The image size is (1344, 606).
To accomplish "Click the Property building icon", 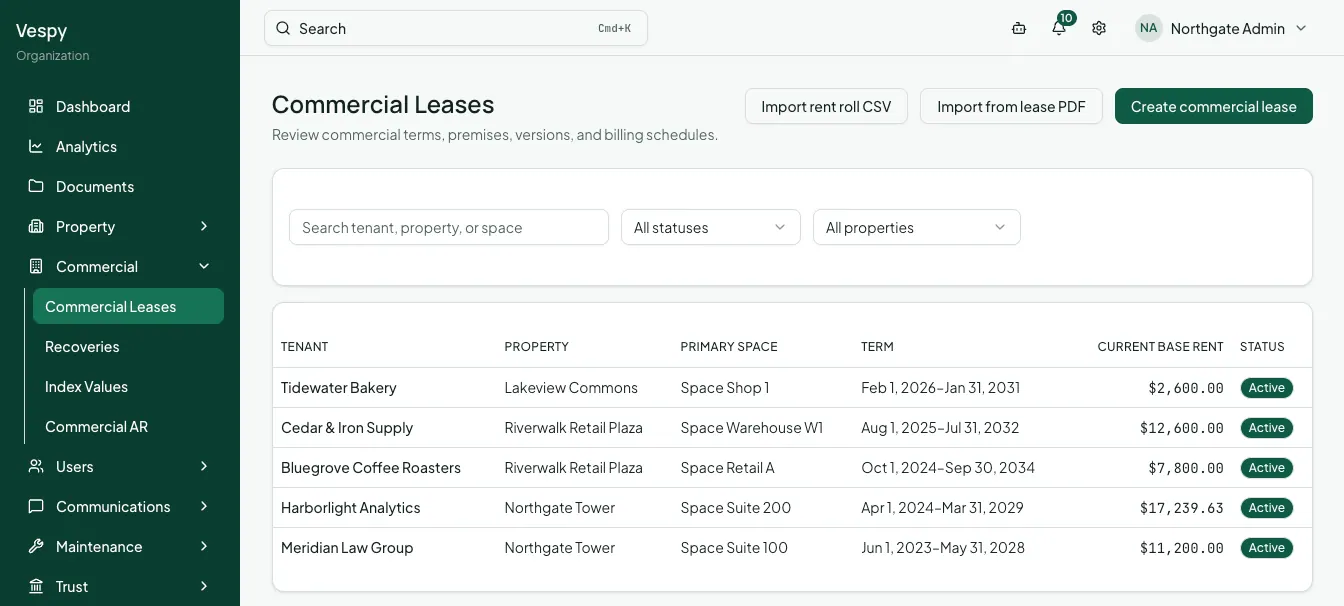I will click(x=36, y=226).
